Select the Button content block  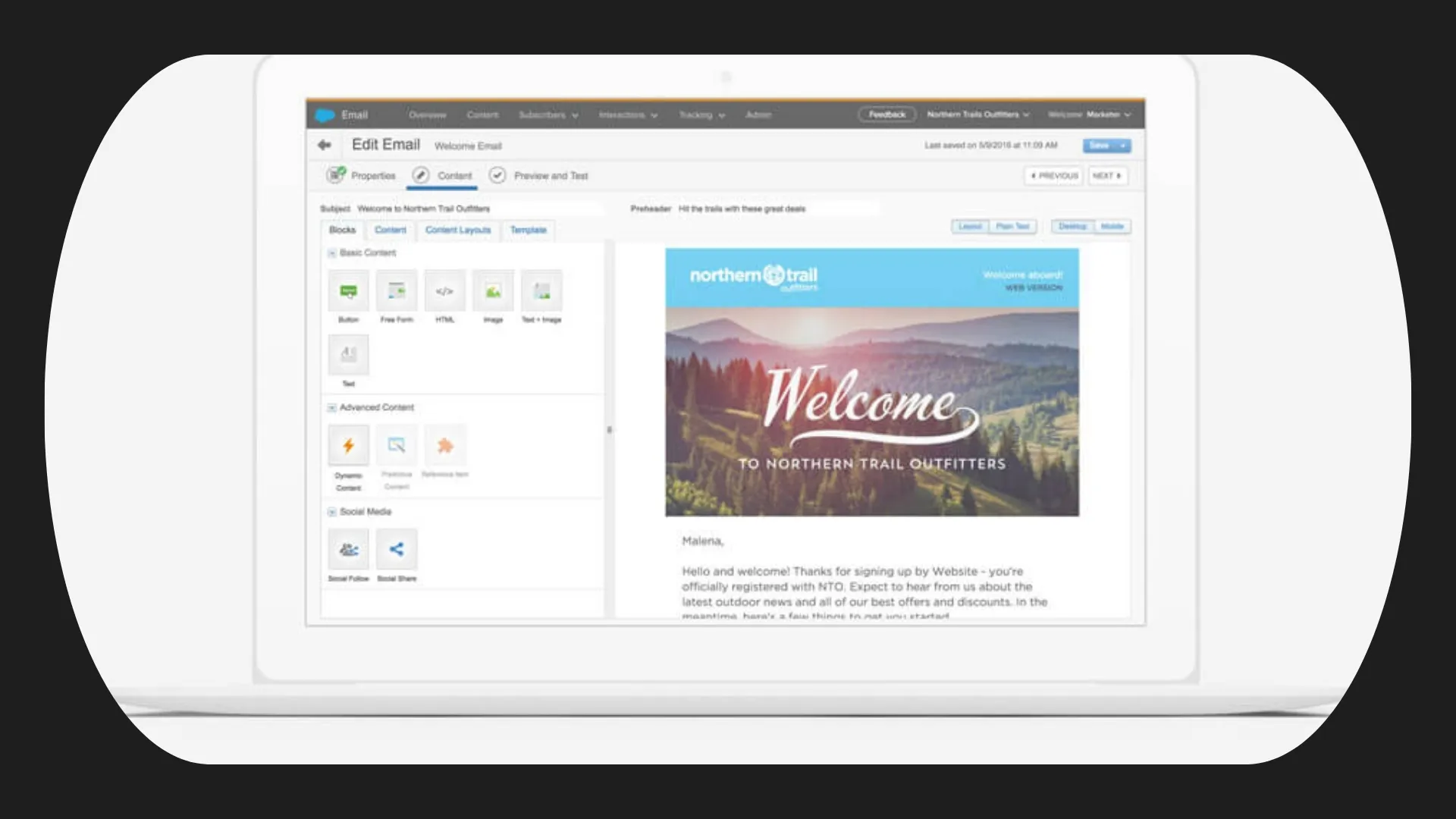tap(349, 291)
